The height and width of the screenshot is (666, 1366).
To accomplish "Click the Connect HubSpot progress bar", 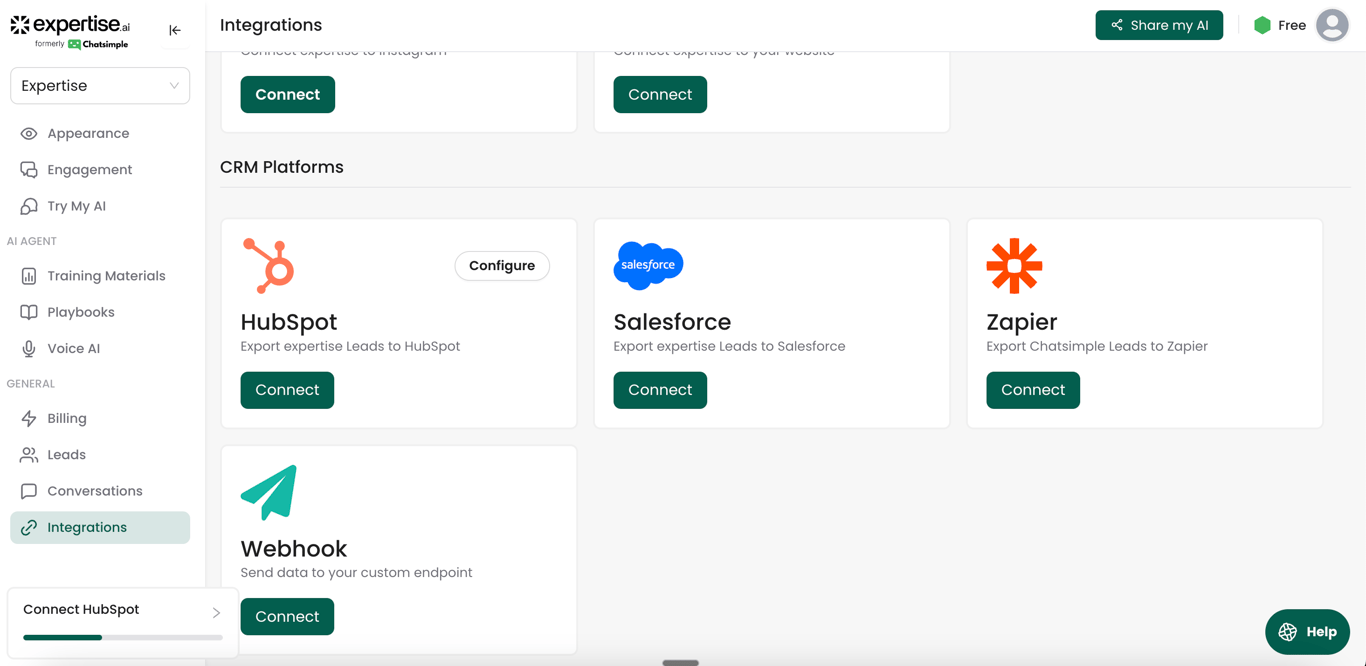I will 123,637.
